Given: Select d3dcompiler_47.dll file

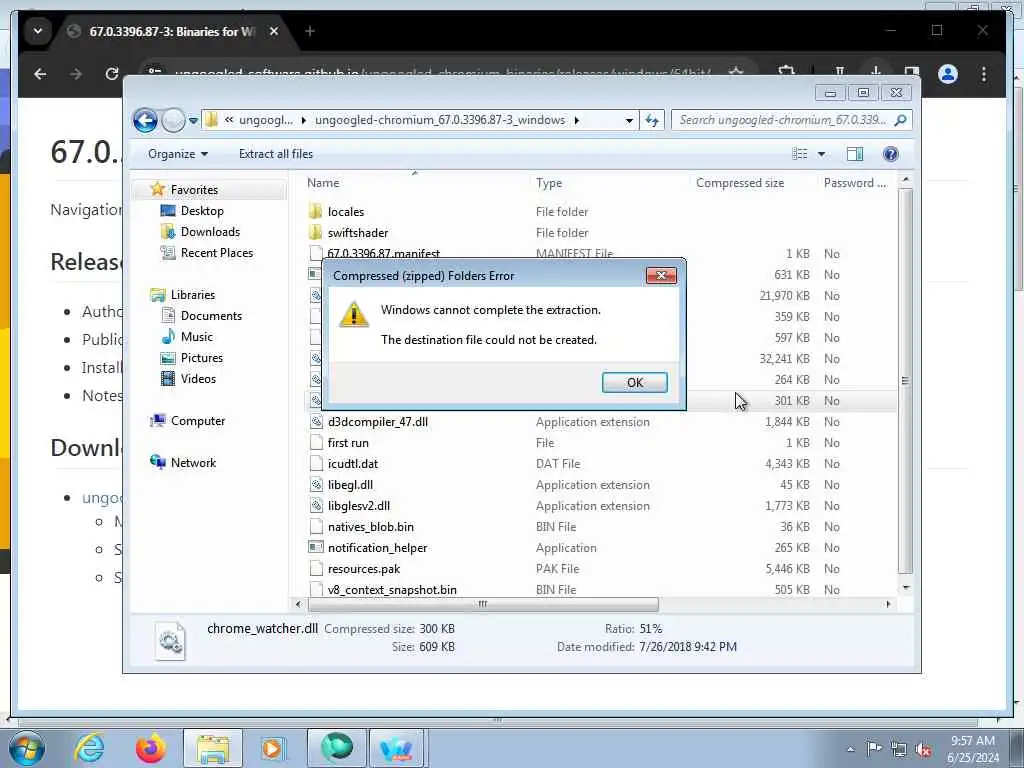Looking at the screenshot, I should pyautogui.click(x=377, y=422).
